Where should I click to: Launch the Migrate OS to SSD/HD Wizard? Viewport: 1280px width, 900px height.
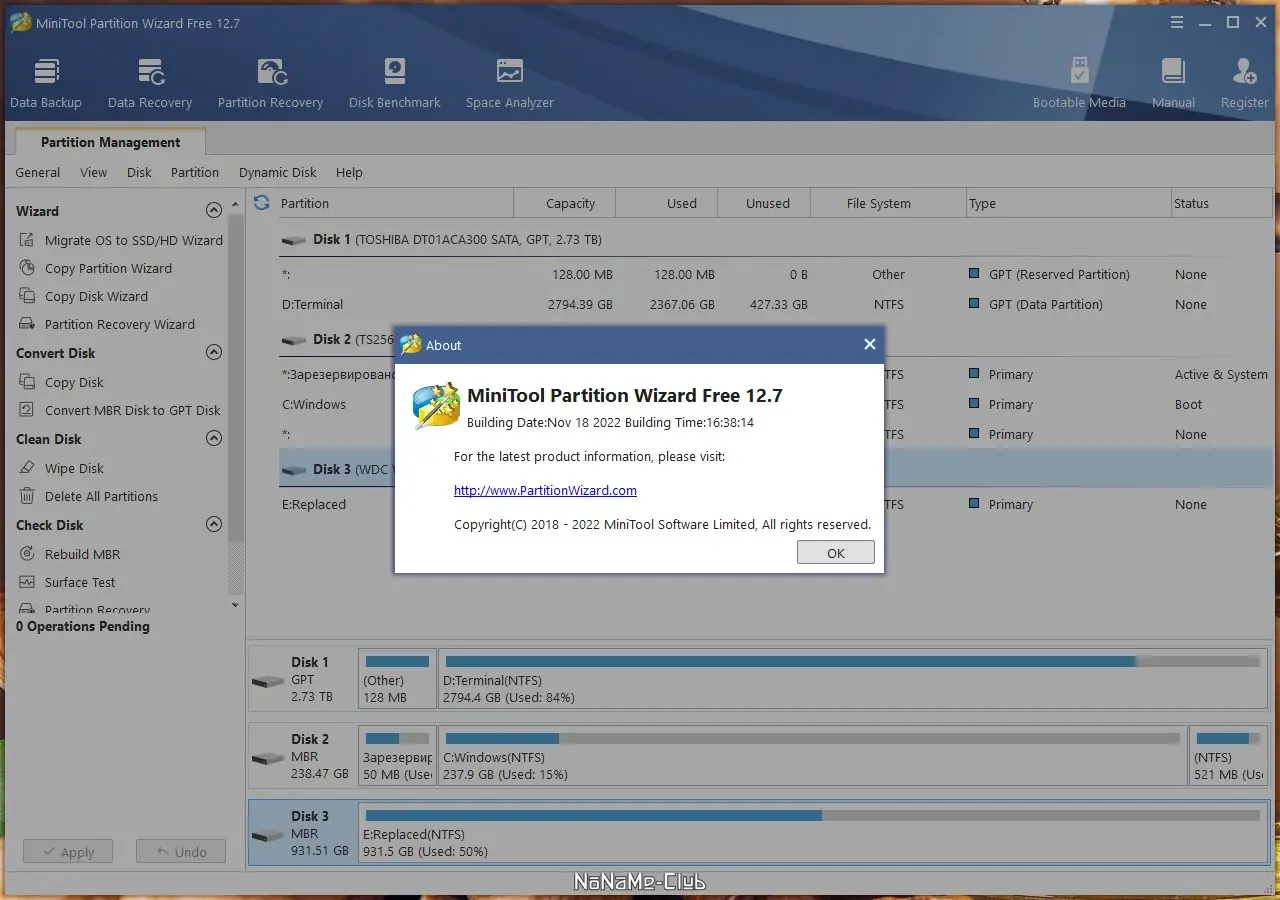(121, 240)
